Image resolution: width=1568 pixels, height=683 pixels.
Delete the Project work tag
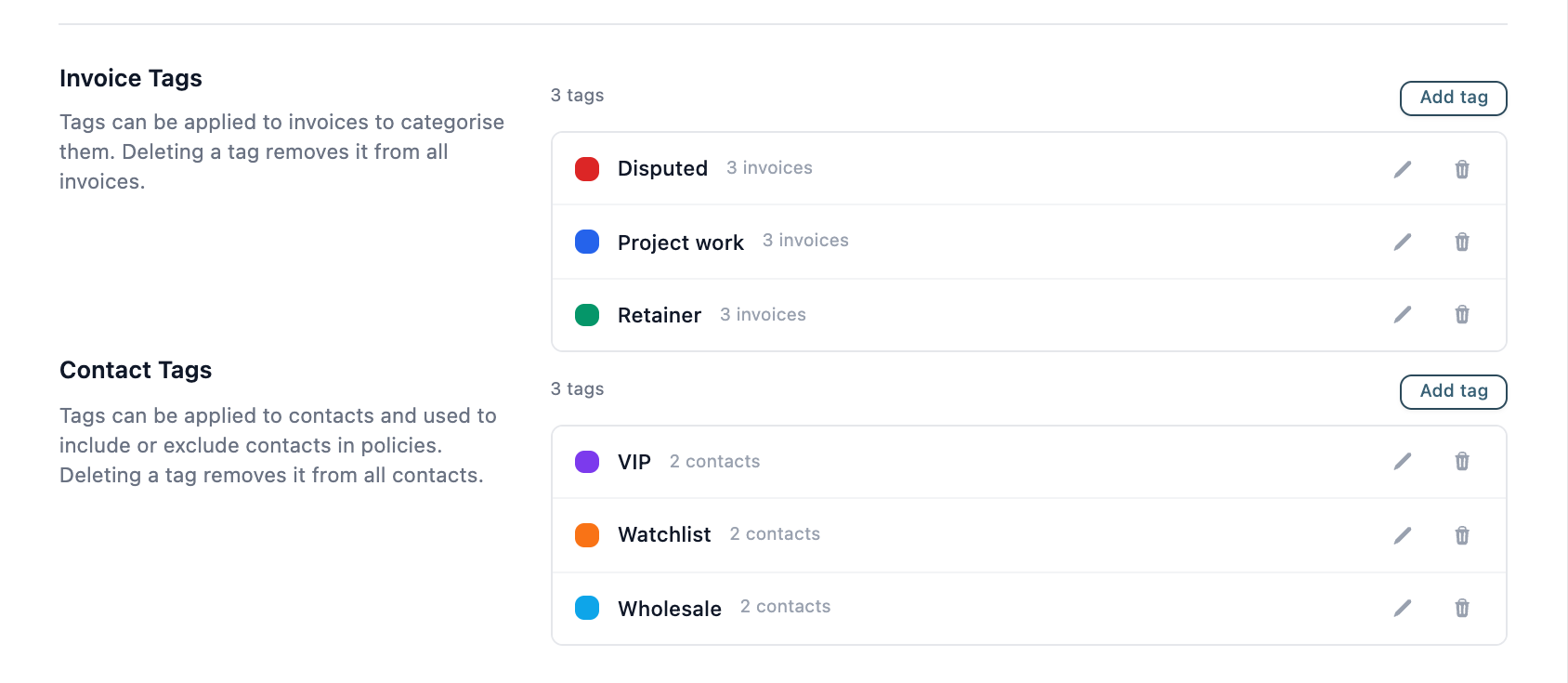[x=1462, y=242]
